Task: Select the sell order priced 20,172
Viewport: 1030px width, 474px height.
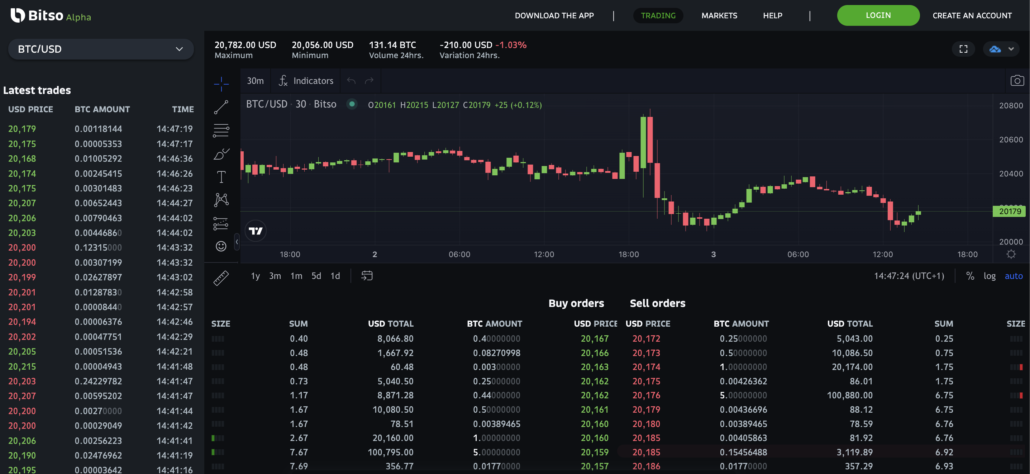Action: click(825, 339)
